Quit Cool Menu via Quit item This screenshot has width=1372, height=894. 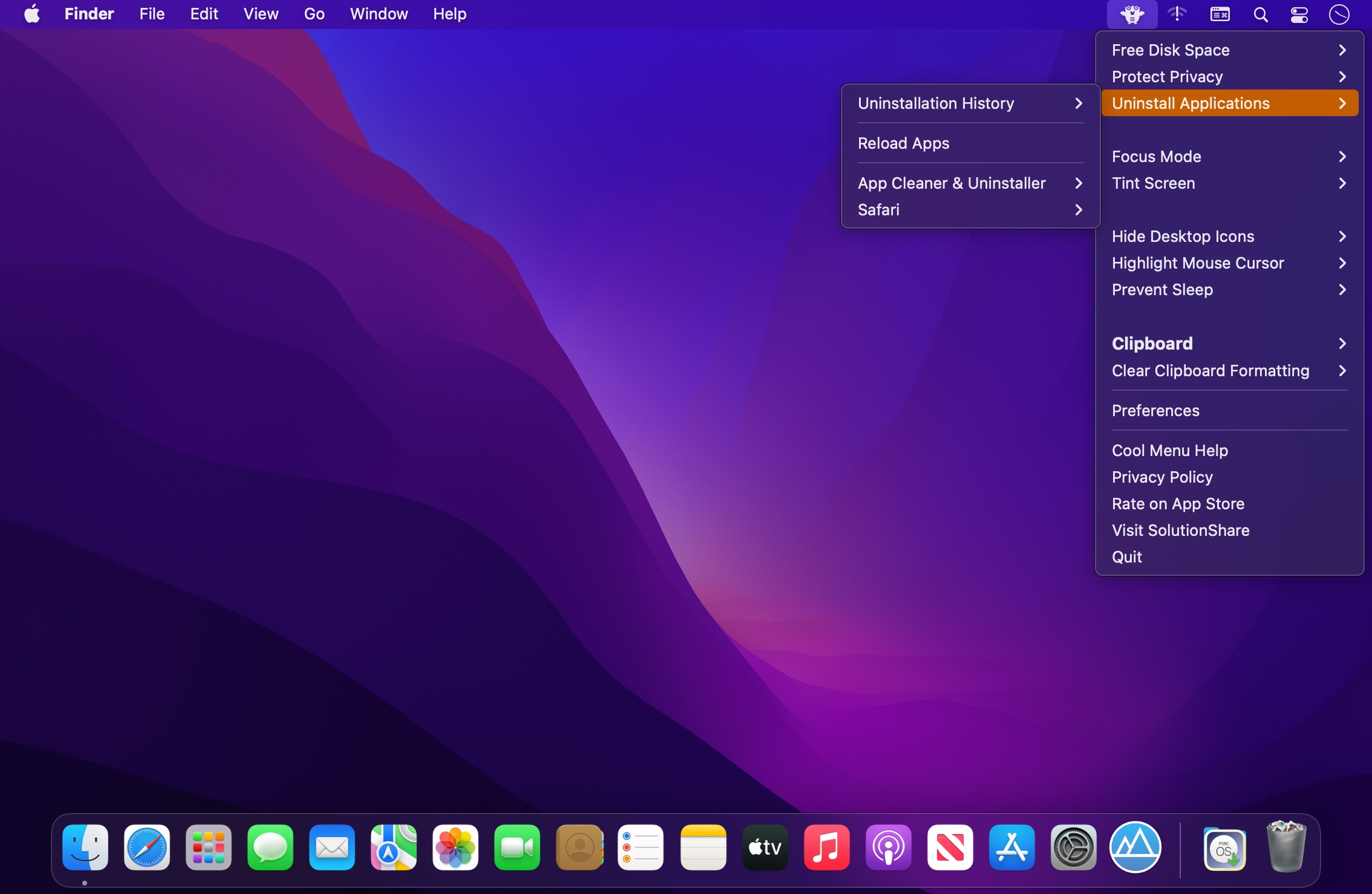pyautogui.click(x=1127, y=557)
